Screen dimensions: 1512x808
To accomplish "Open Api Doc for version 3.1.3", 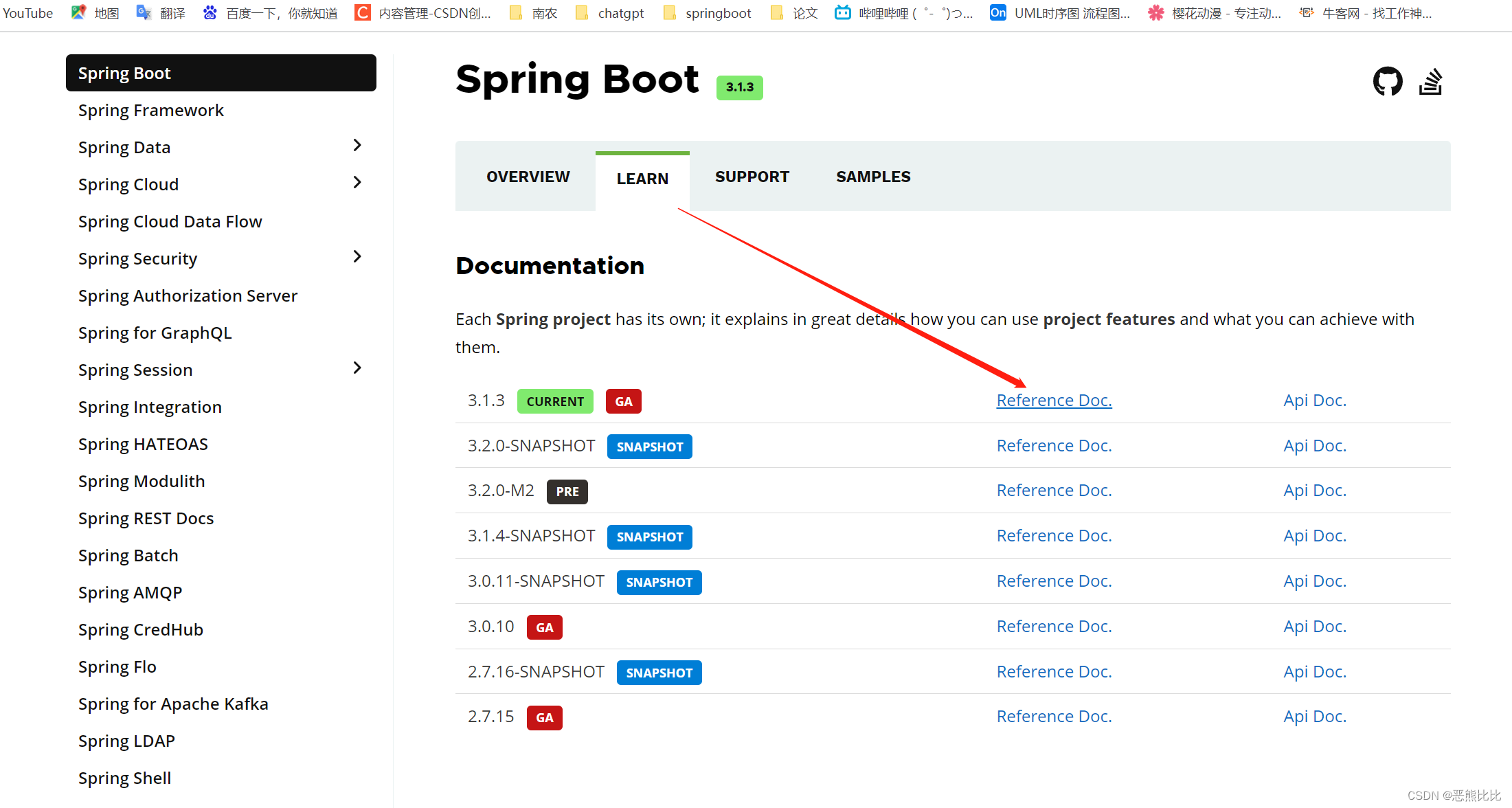I will 1315,401.
